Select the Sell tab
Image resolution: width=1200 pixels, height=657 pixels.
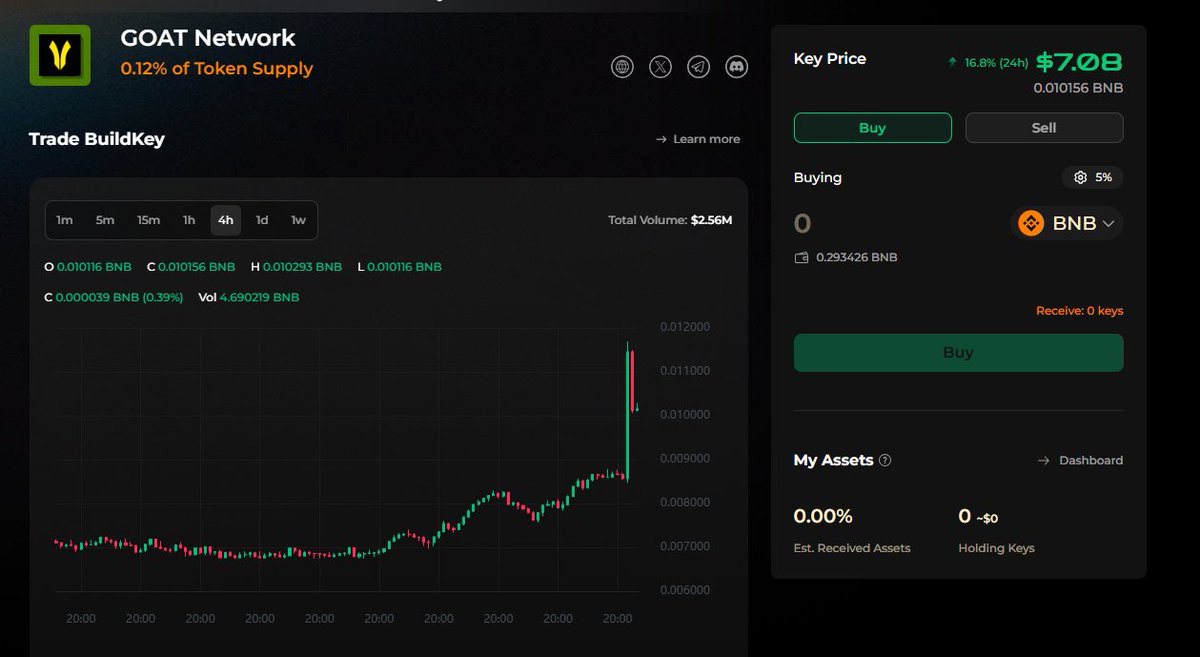point(1044,128)
